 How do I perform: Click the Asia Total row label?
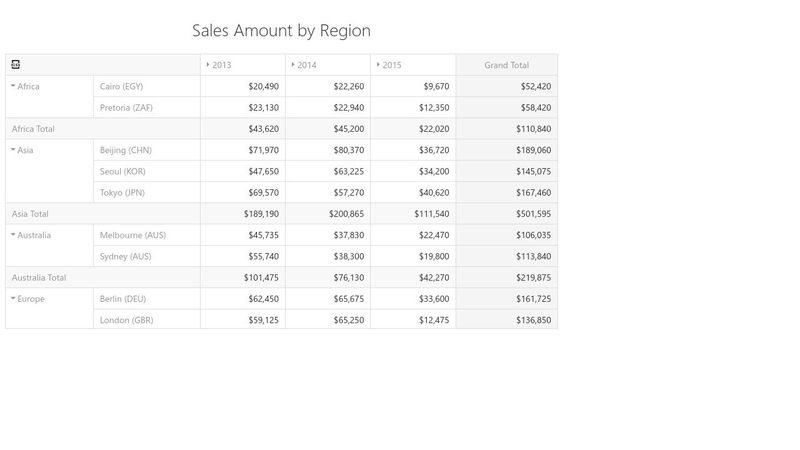coord(30,214)
